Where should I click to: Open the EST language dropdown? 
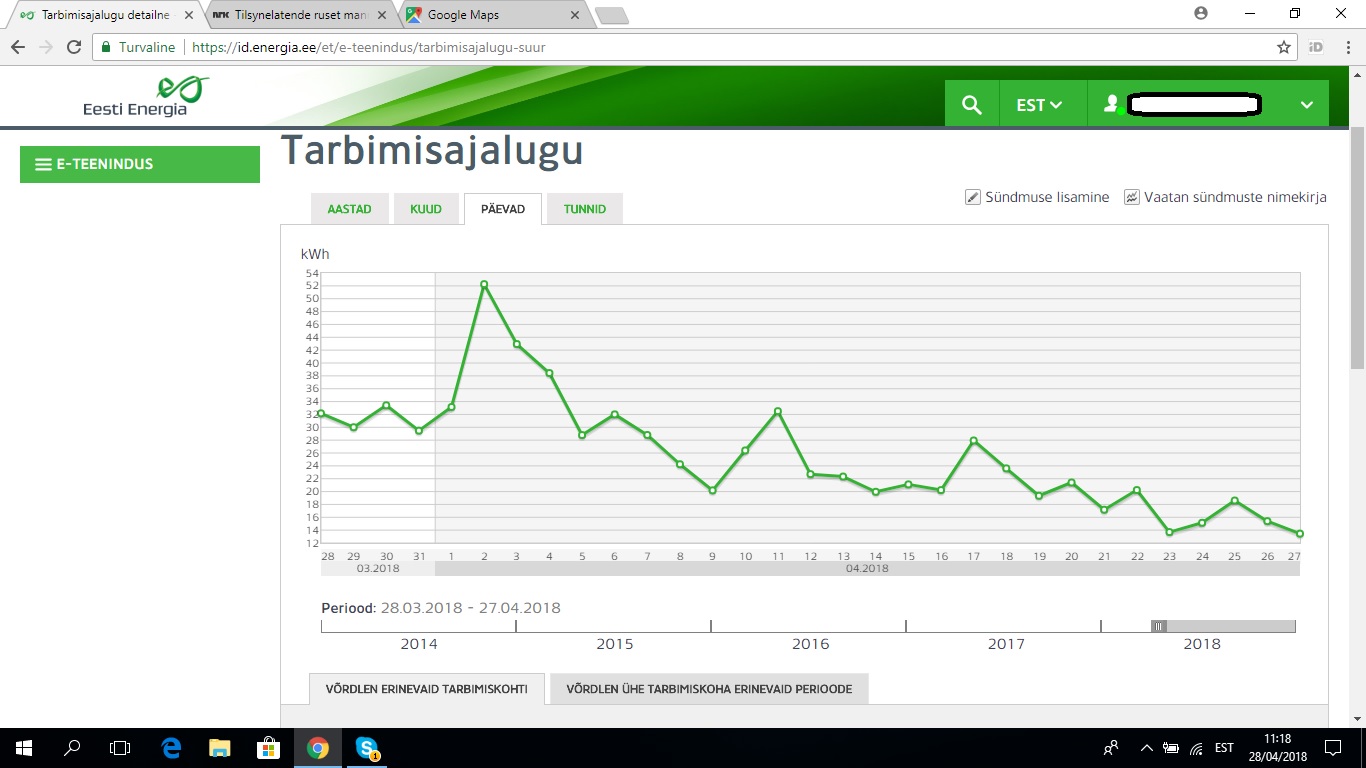point(1039,104)
